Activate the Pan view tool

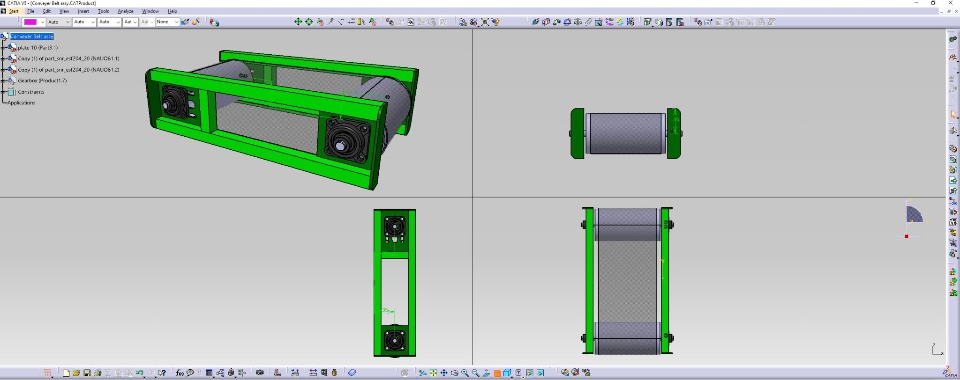444,372
